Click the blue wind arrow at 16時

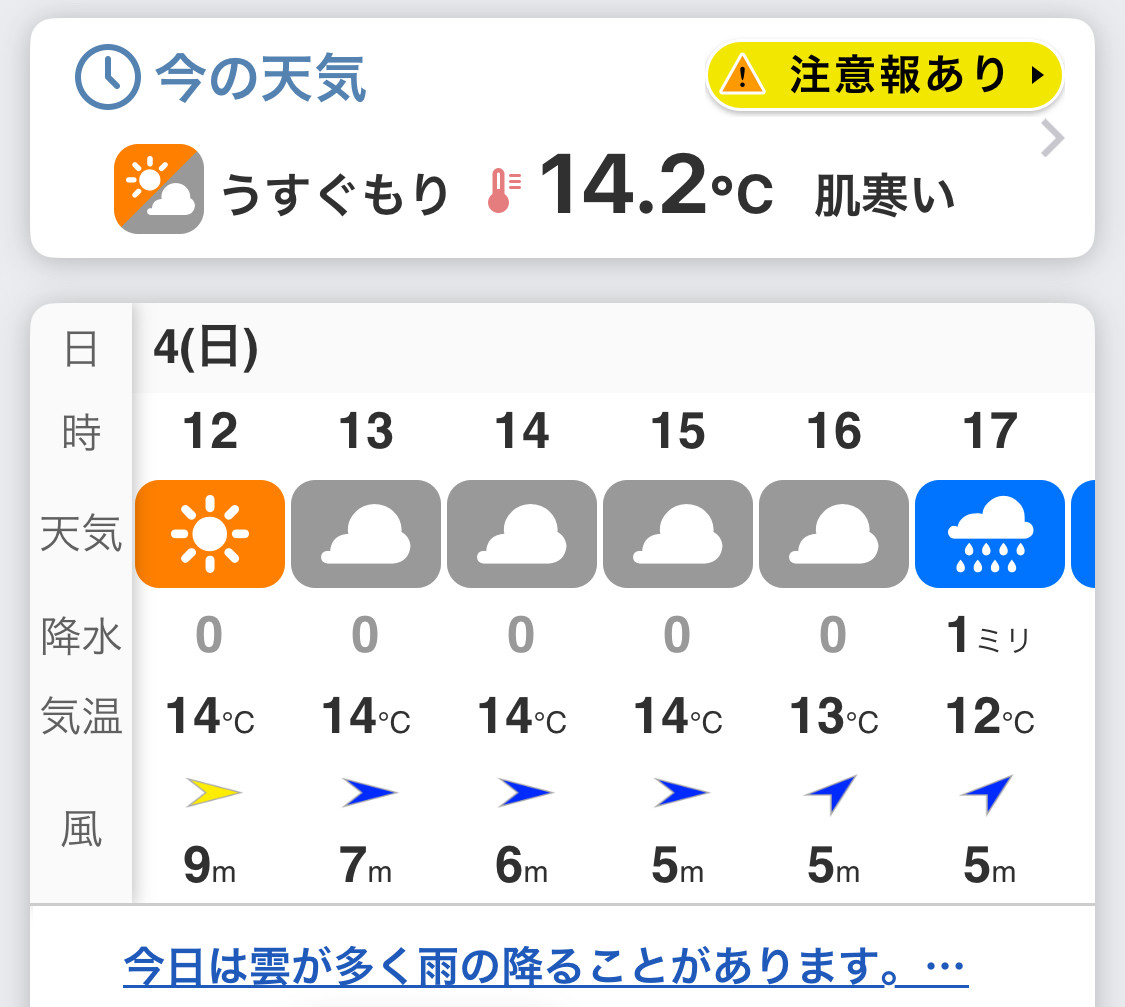832,793
